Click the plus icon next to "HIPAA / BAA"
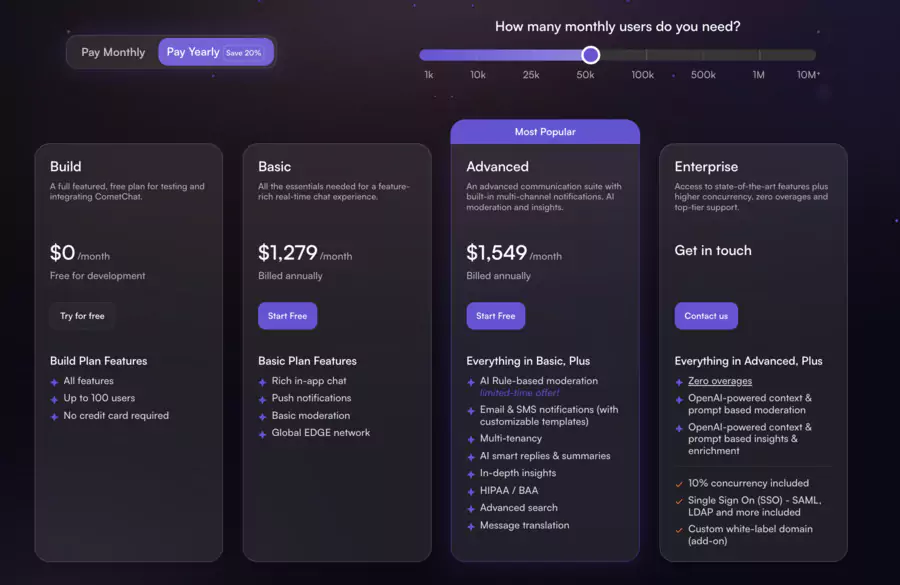Image resolution: width=900 pixels, height=585 pixels. (x=469, y=490)
